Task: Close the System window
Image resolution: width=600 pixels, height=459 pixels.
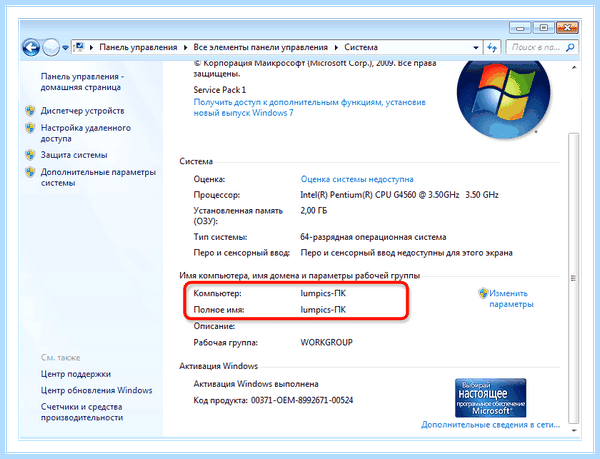Action: [x=567, y=28]
